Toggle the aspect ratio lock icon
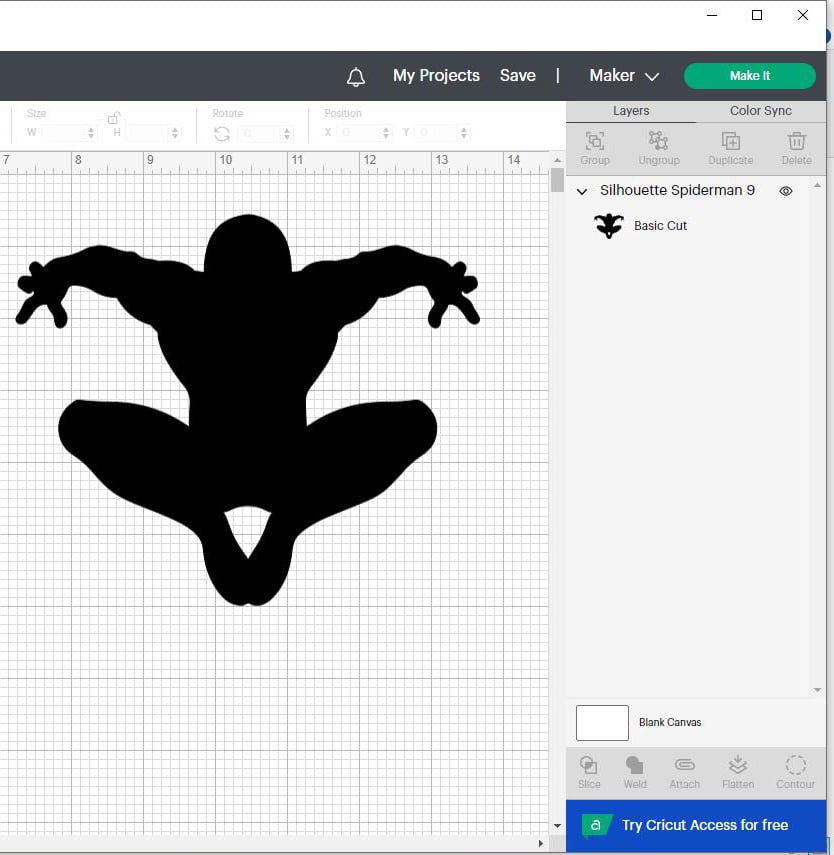The height and width of the screenshot is (855, 834). [113, 117]
